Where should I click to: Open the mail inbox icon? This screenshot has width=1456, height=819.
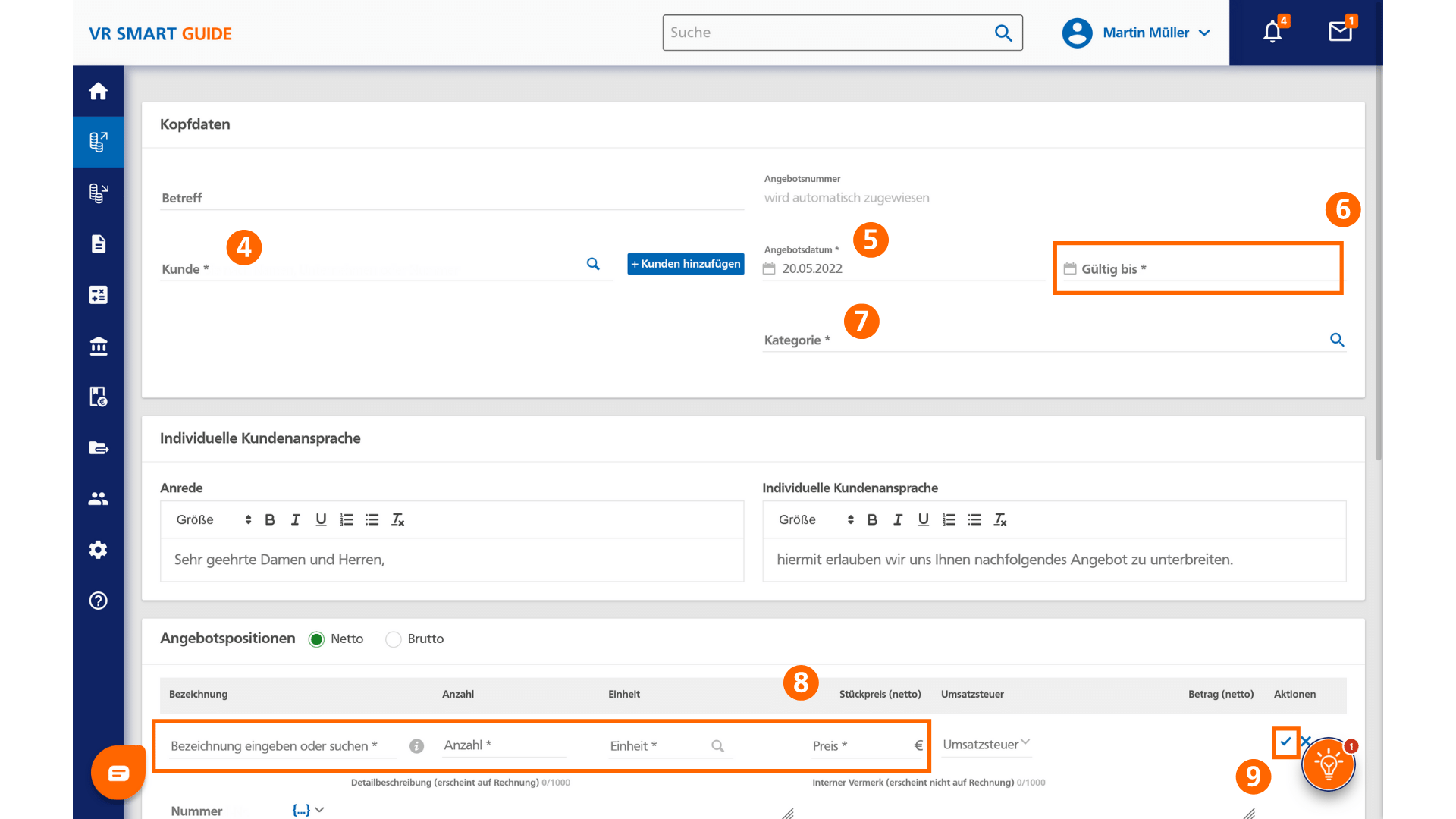1340,31
